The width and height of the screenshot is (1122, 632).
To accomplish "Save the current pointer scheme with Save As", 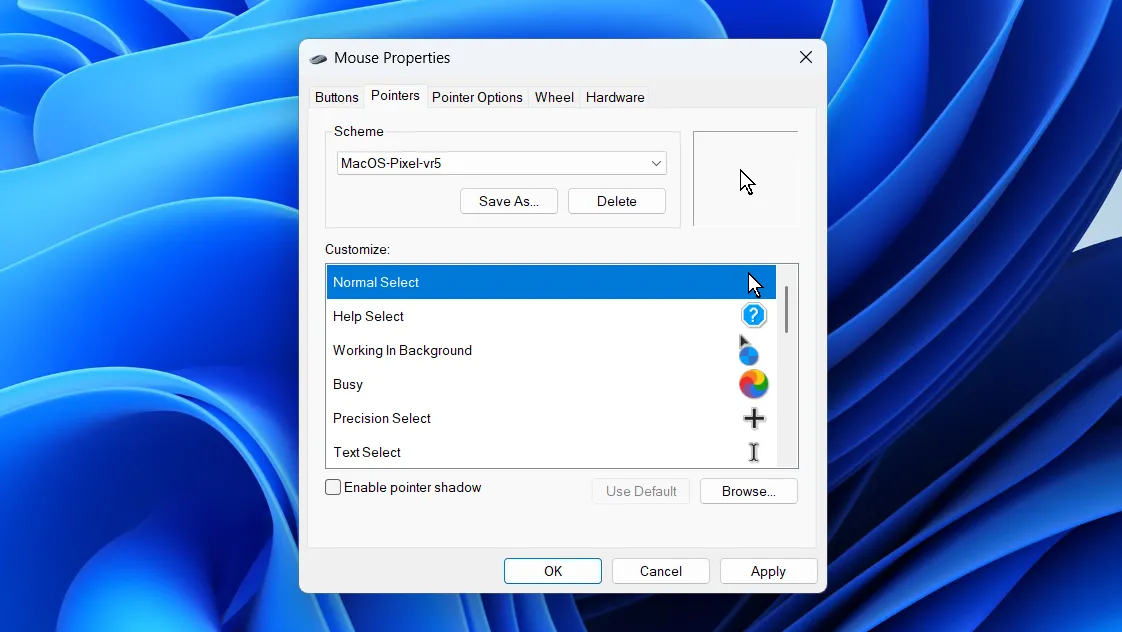I will pos(508,201).
